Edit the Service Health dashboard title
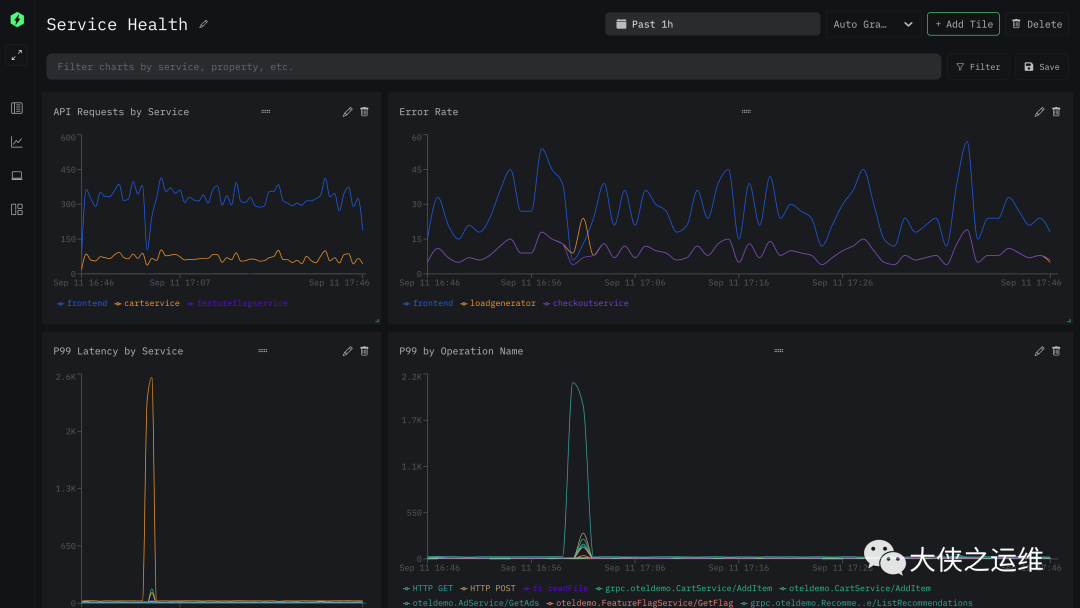The image size is (1080, 608). [x=203, y=24]
